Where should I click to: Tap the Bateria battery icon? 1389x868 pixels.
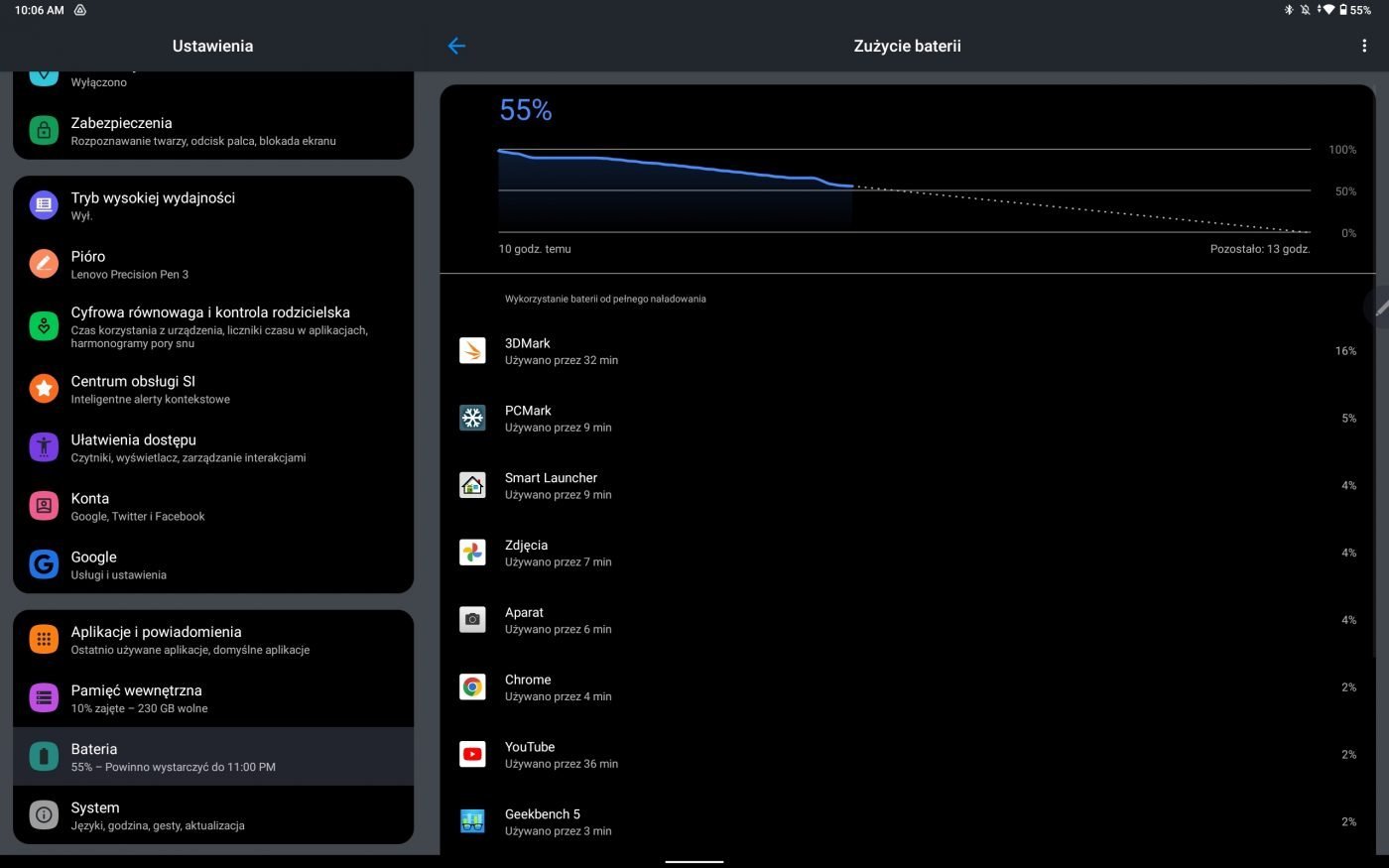pos(44,757)
